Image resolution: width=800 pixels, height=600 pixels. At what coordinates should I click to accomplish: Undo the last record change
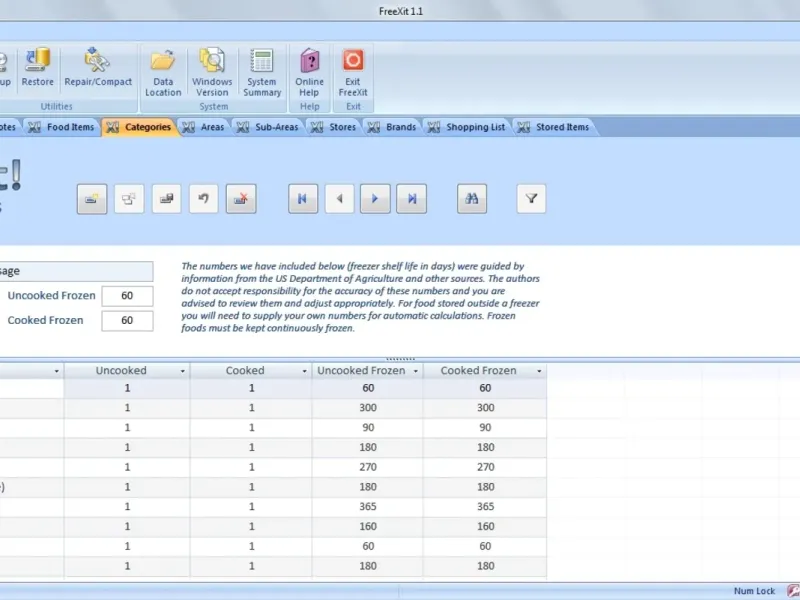tap(204, 199)
